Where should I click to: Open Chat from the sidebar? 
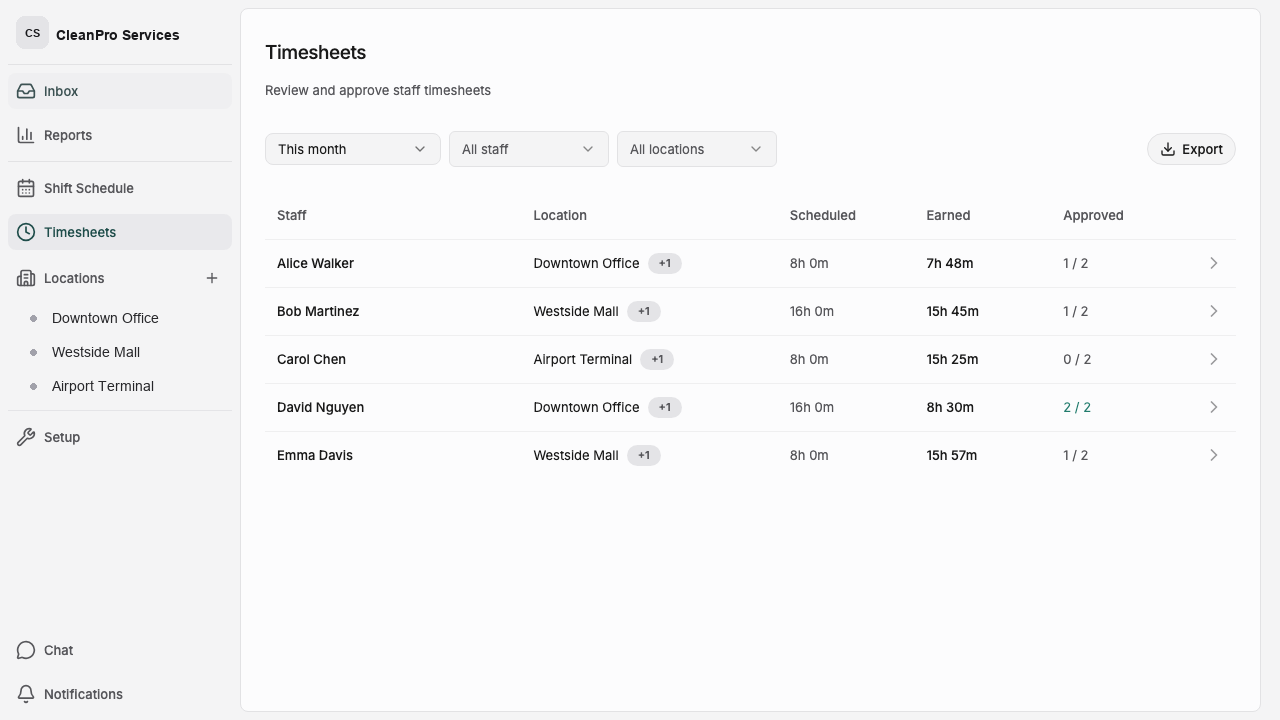click(120, 650)
